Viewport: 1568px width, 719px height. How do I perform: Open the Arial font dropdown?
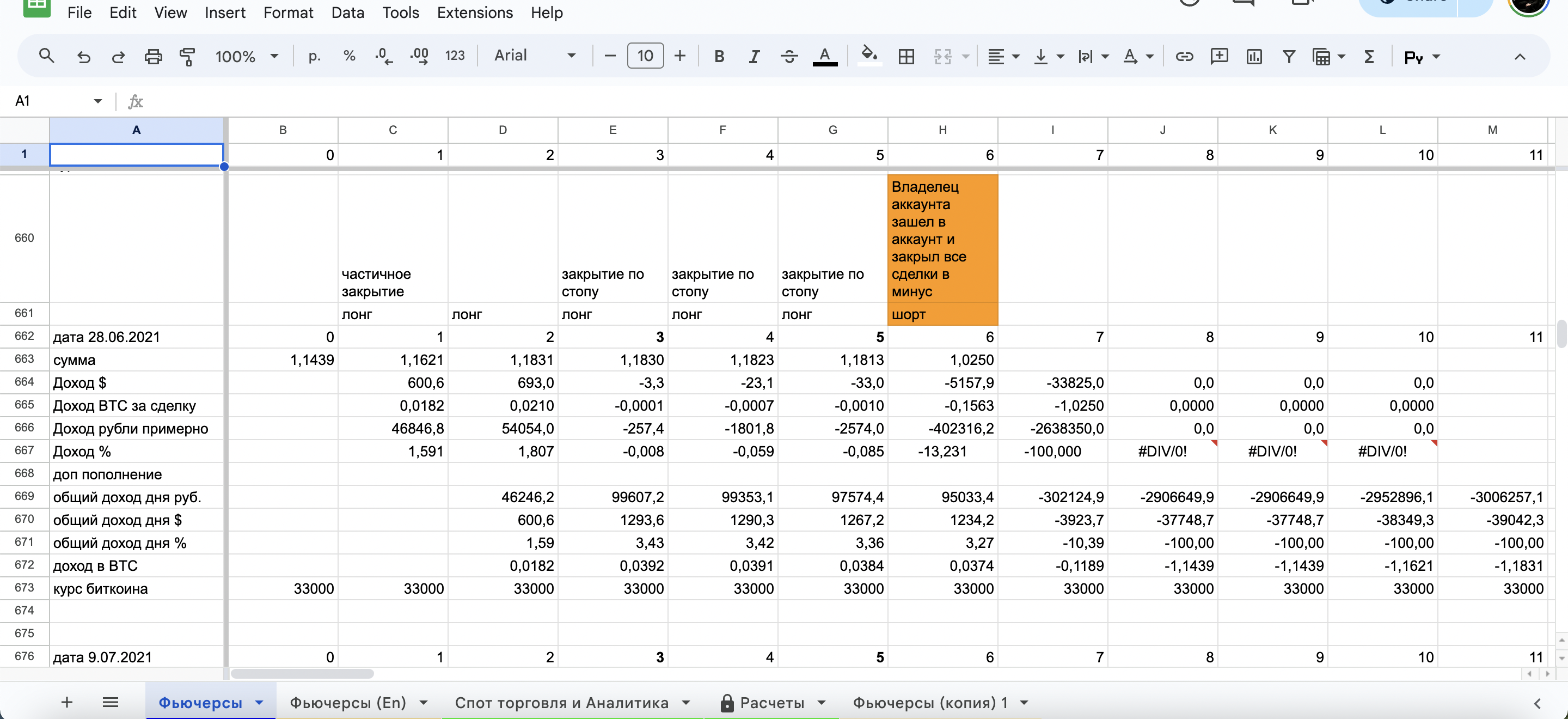pos(535,56)
